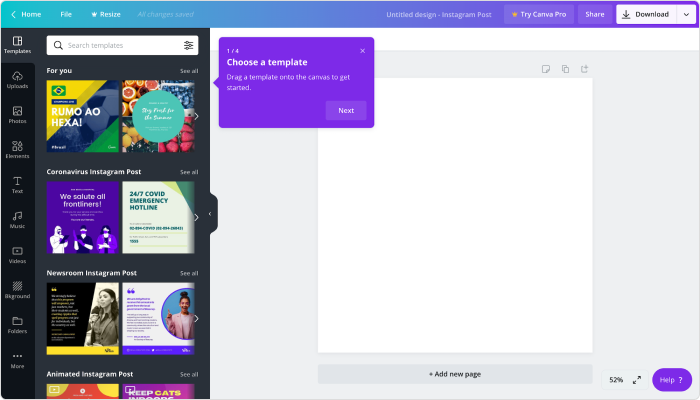Close the Choose a template tooltip
700x400 pixels.
pos(362,51)
